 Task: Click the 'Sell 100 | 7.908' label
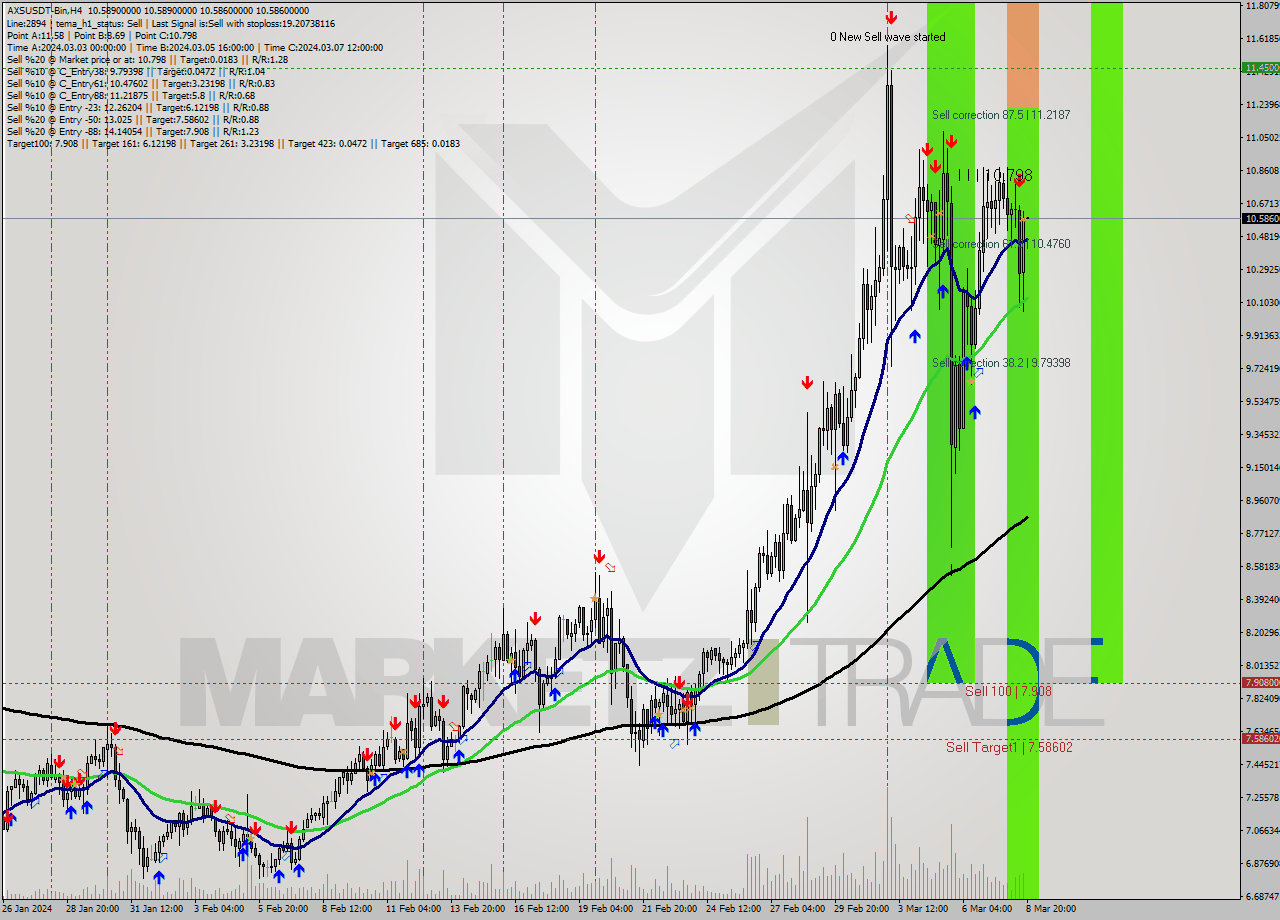[1008, 691]
